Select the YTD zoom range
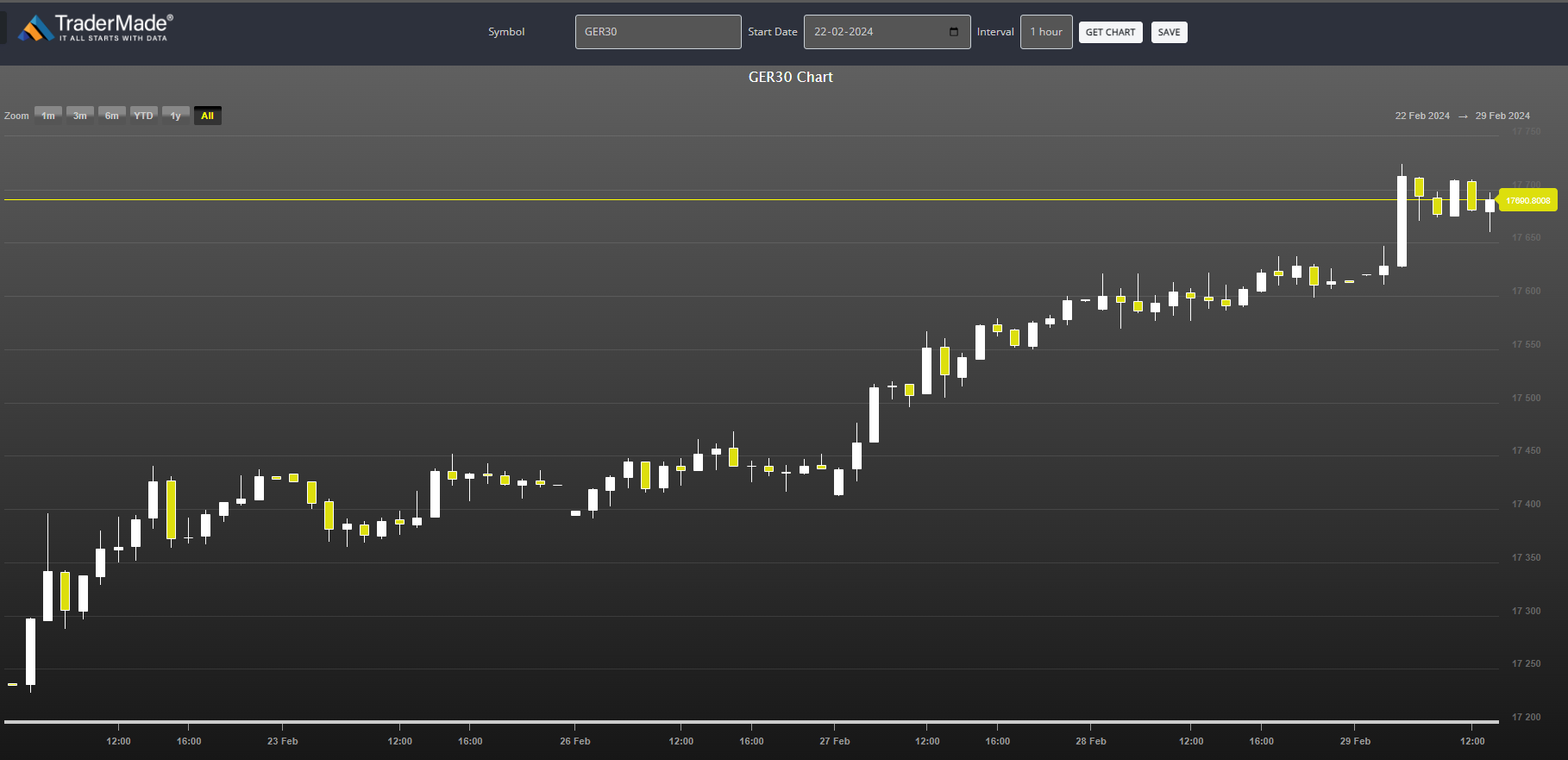This screenshot has width=1568, height=760. point(144,116)
